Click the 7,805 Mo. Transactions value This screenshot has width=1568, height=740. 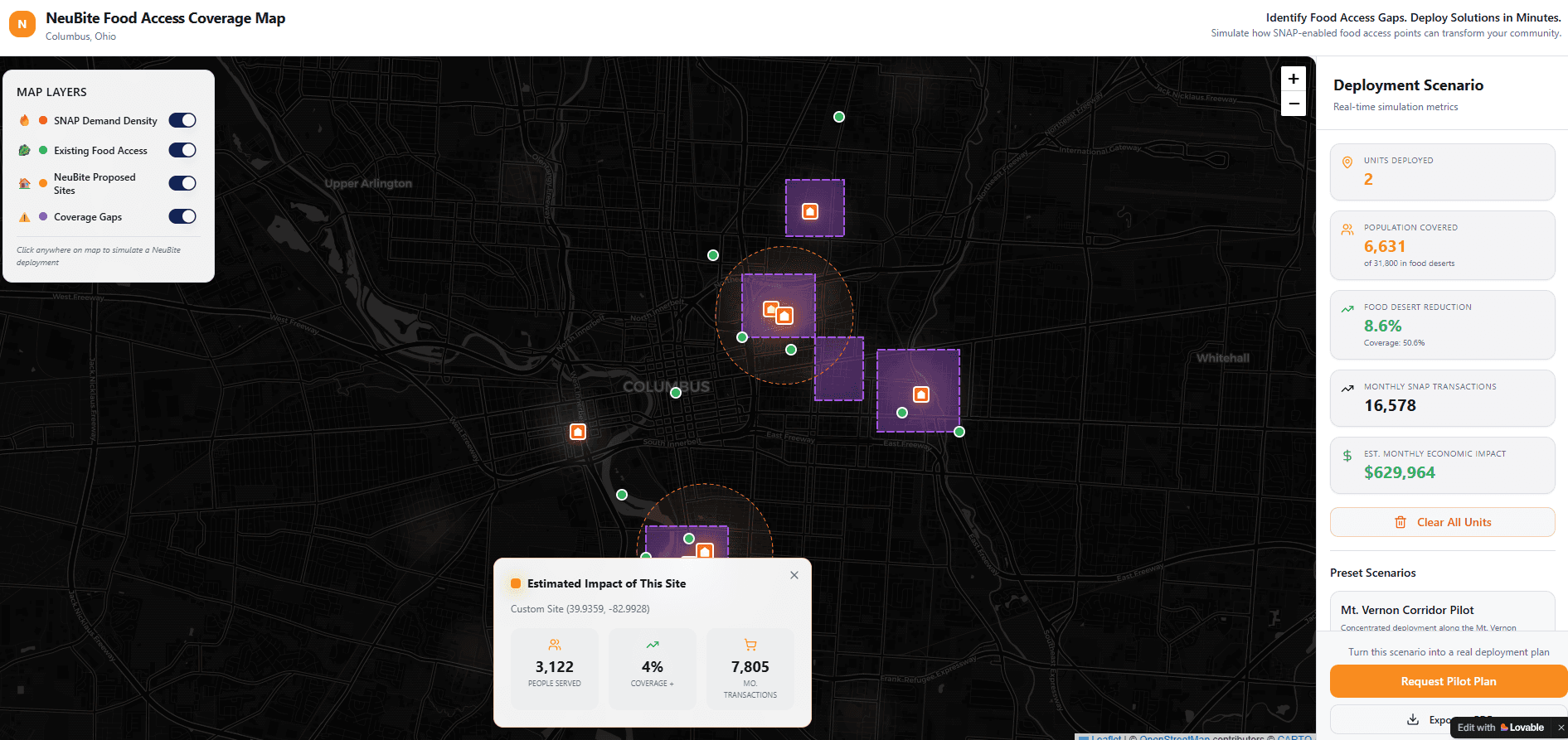pyautogui.click(x=750, y=667)
